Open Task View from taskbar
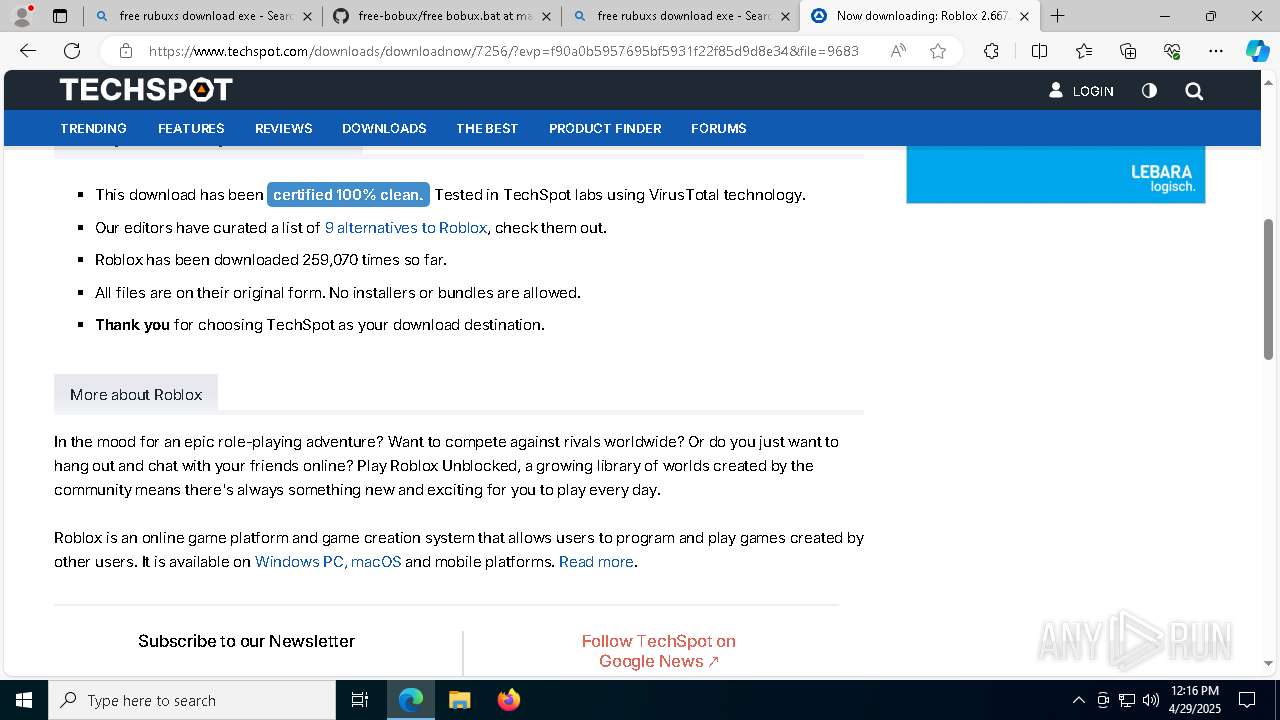Viewport: 1280px width, 720px height. point(360,700)
